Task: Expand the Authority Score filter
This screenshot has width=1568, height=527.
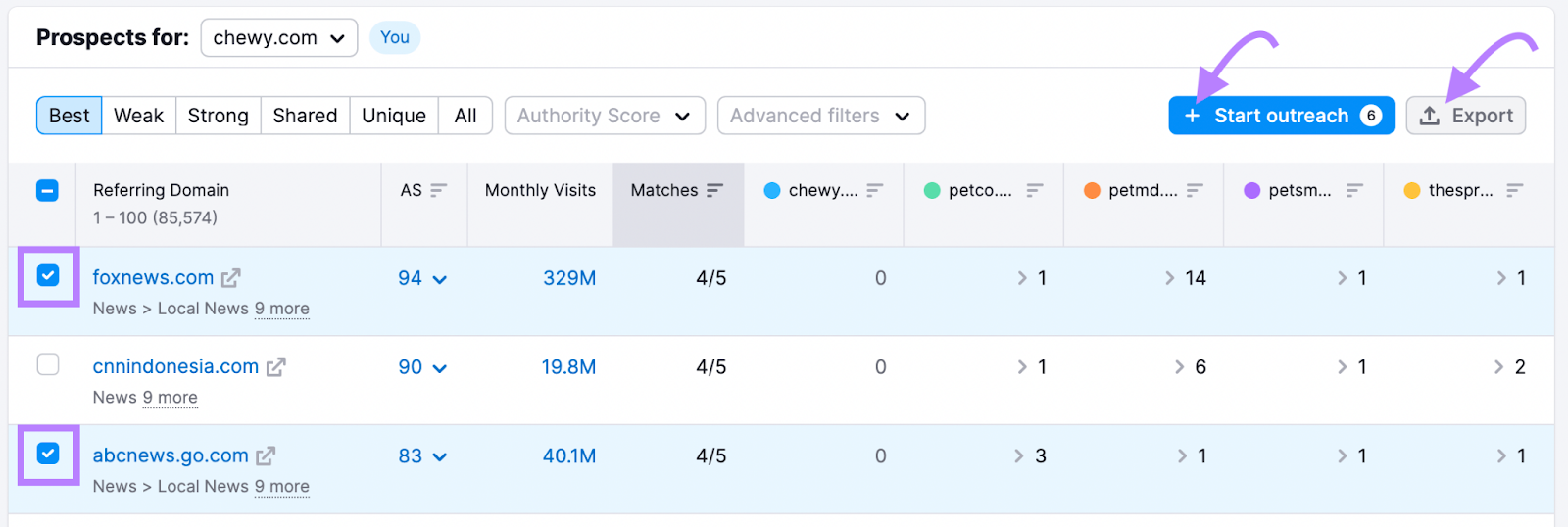Action: (x=604, y=116)
